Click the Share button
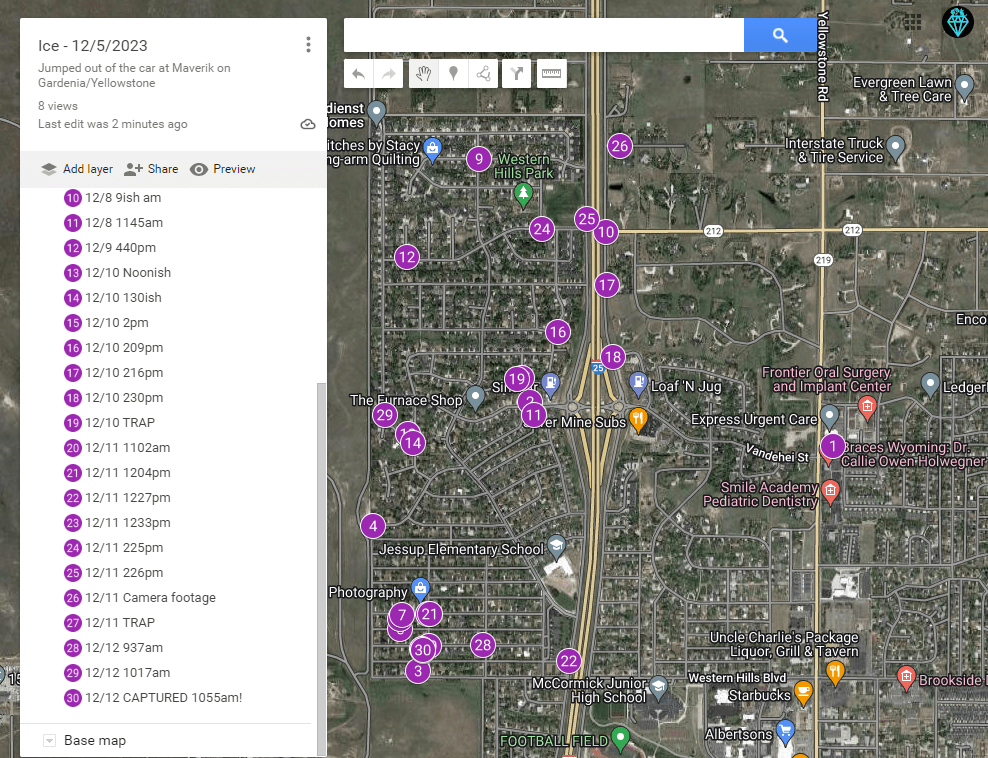This screenshot has width=988, height=758. pyautogui.click(x=150, y=169)
